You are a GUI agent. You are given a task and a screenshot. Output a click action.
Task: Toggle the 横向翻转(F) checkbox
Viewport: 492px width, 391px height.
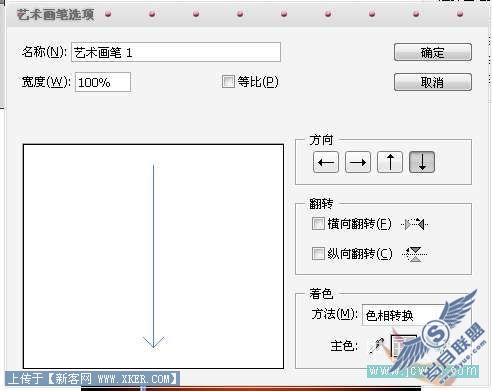[x=318, y=224]
